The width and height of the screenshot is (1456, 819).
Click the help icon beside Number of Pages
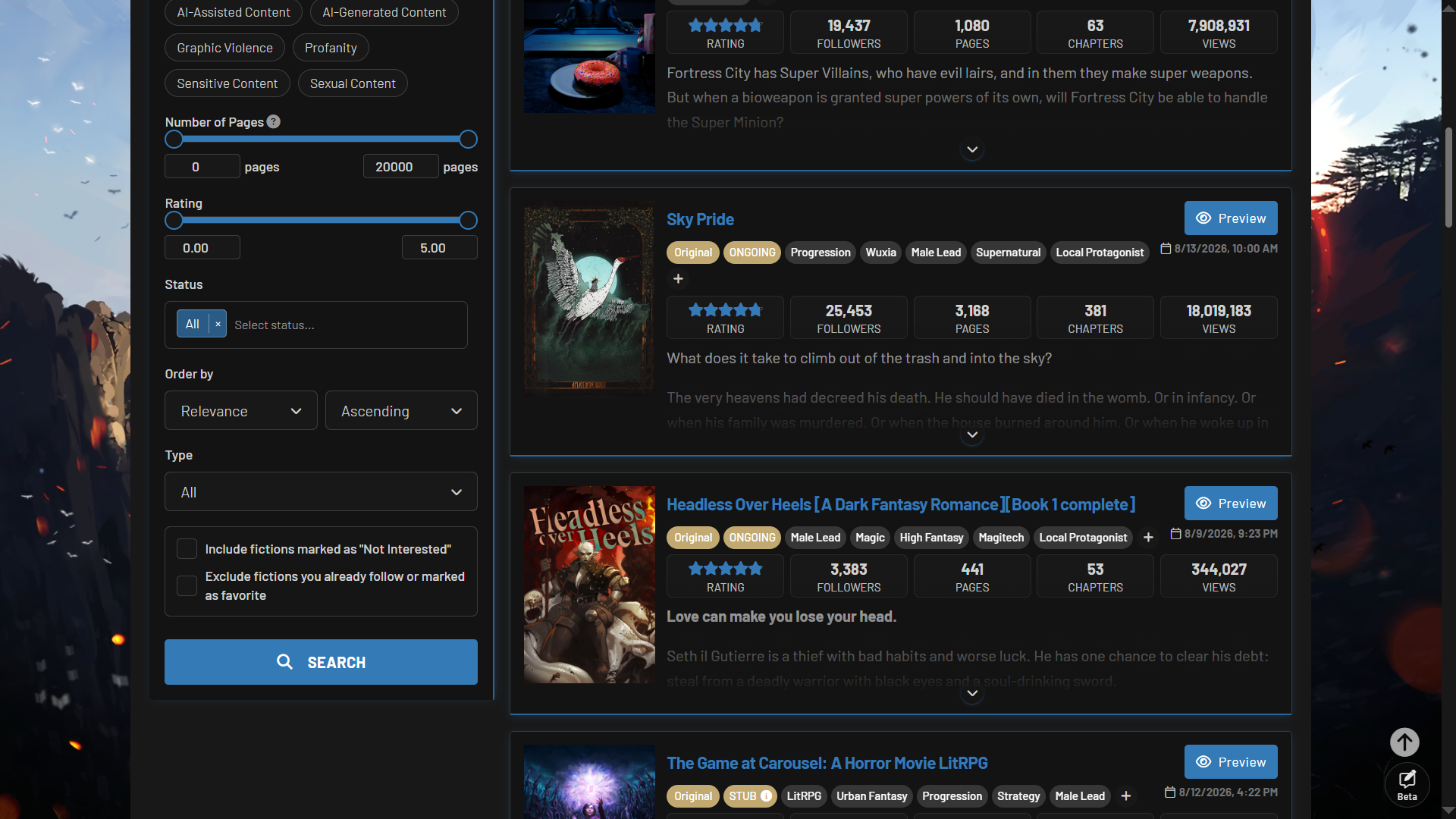(274, 121)
